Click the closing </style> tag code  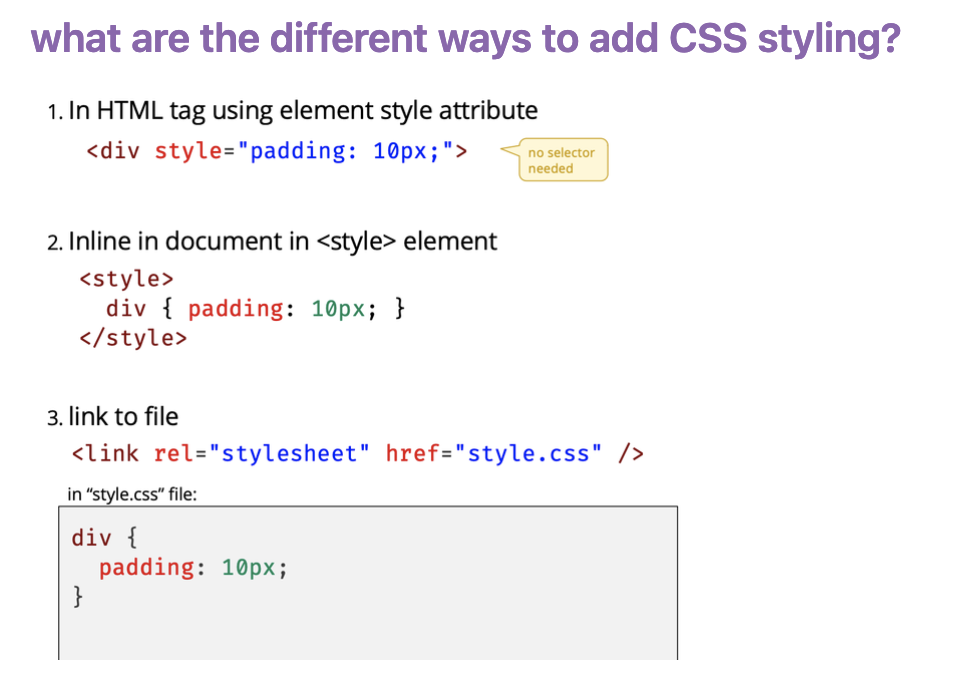coord(133,338)
